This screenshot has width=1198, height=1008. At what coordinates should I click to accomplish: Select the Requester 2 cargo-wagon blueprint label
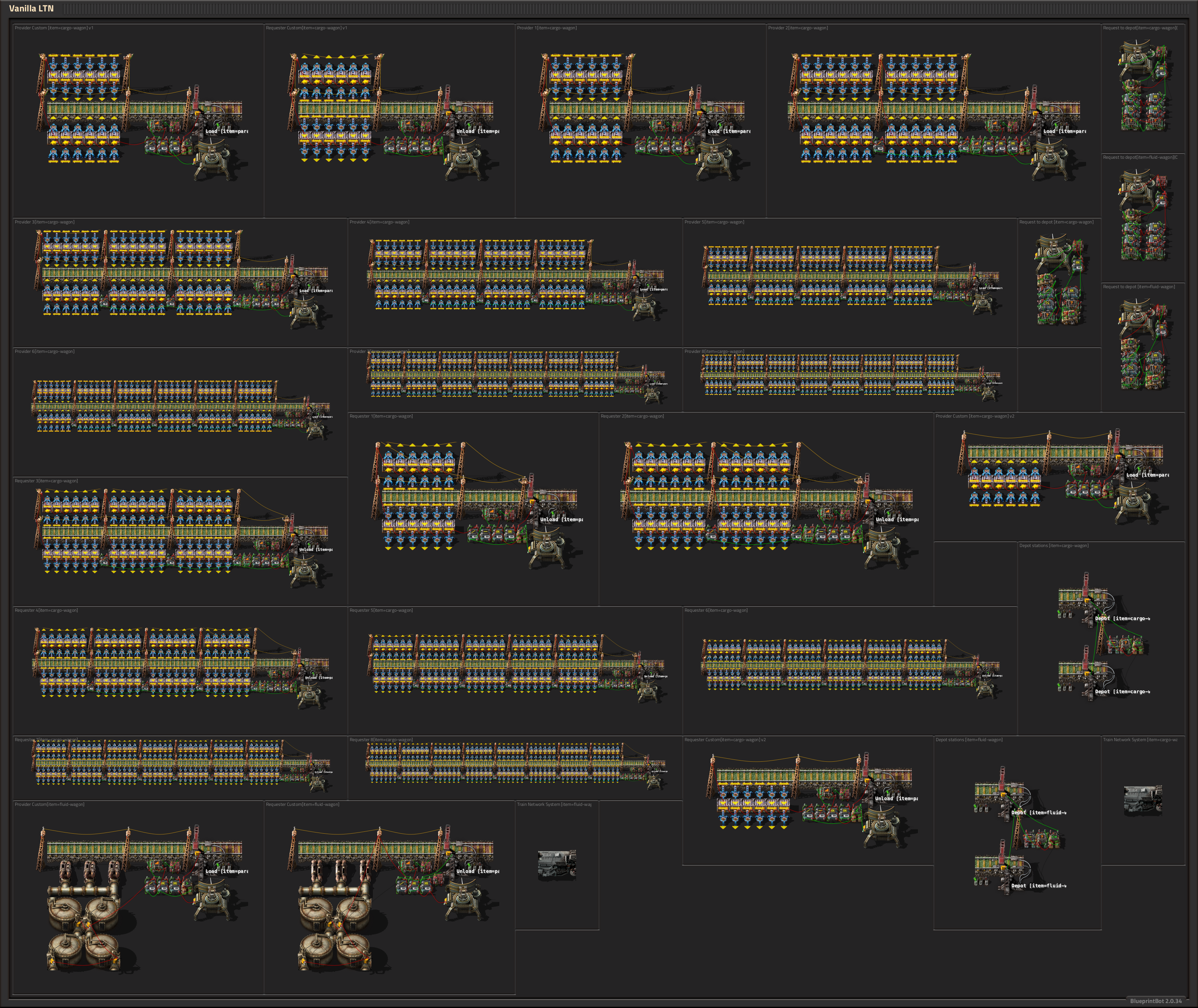pyautogui.click(x=632, y=416)
